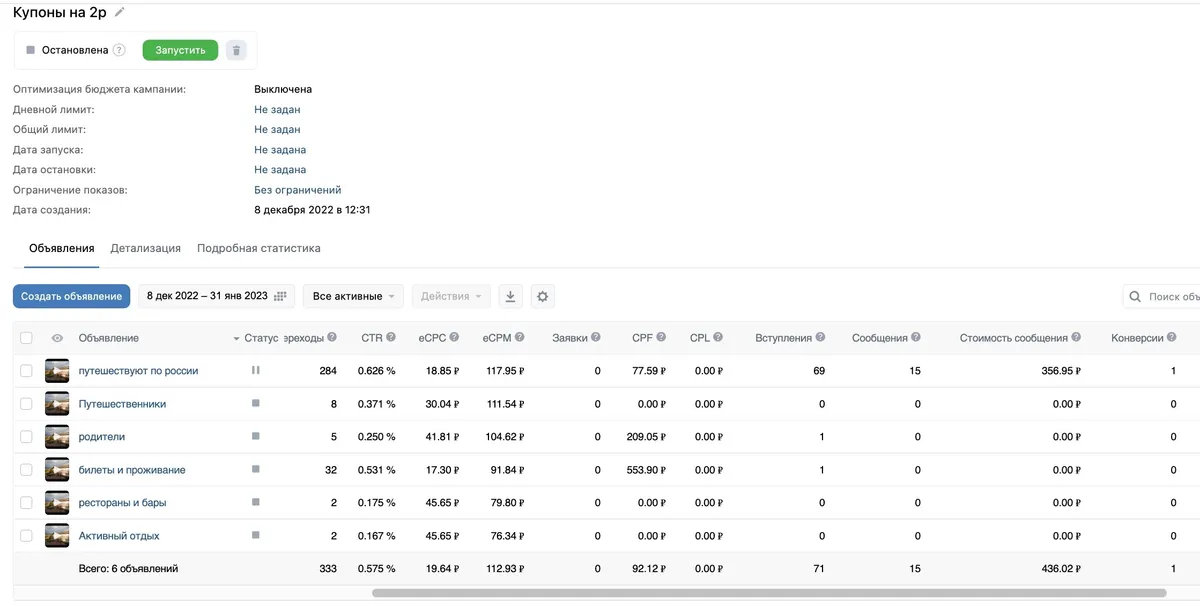Screen dimensions: 1200x607
Task: Show CTR column help tooltip
Action: coord(391,338)
